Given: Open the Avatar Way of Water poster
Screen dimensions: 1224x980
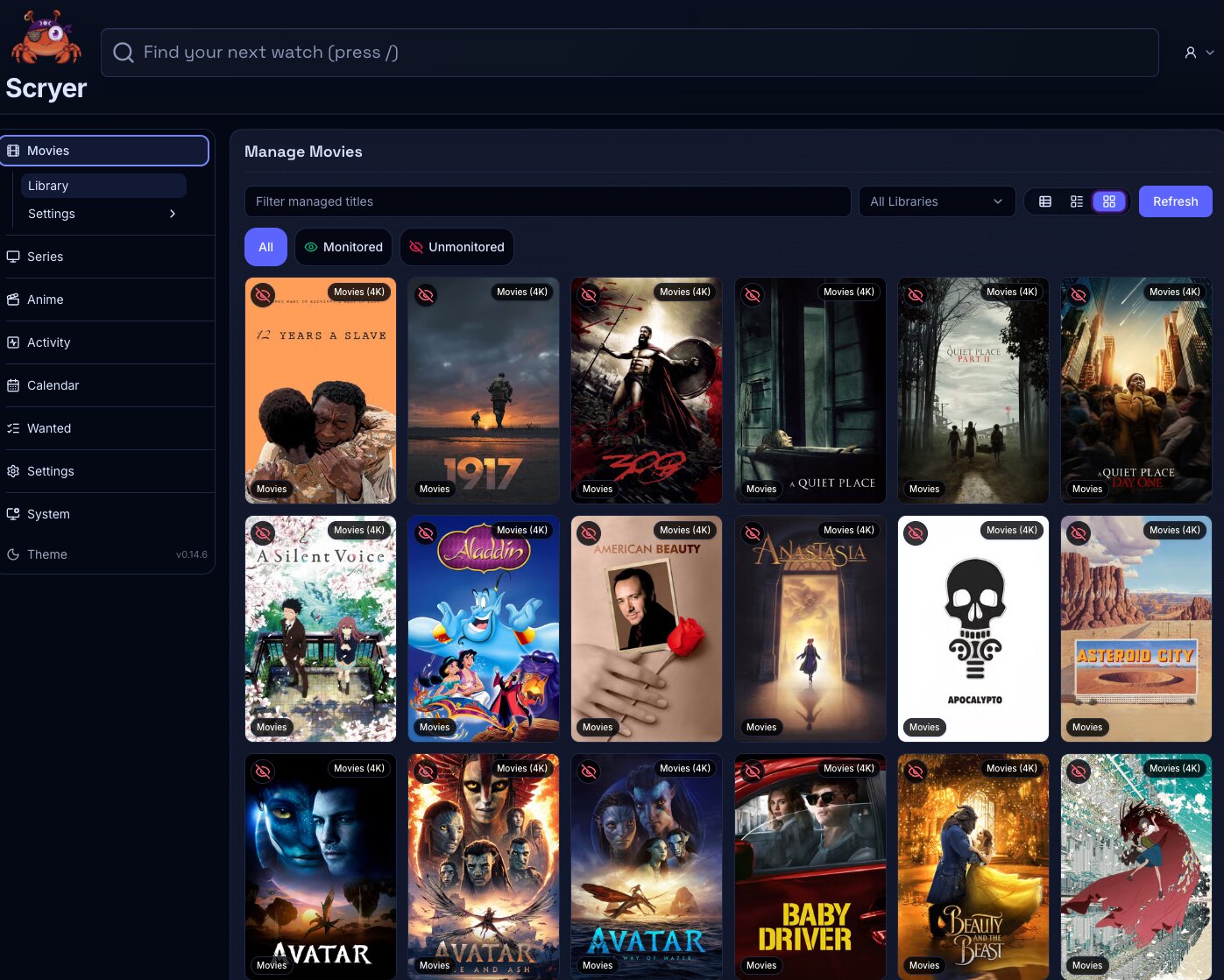Looking at the screenshot, I should tap(647, 867).
